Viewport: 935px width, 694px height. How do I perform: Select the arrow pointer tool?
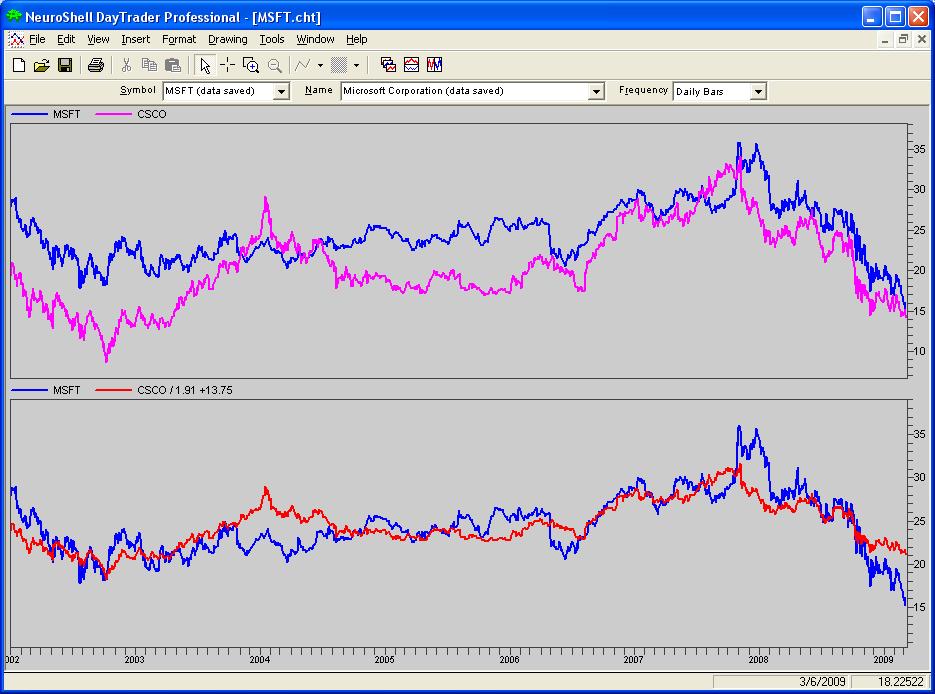click(205, 65)
